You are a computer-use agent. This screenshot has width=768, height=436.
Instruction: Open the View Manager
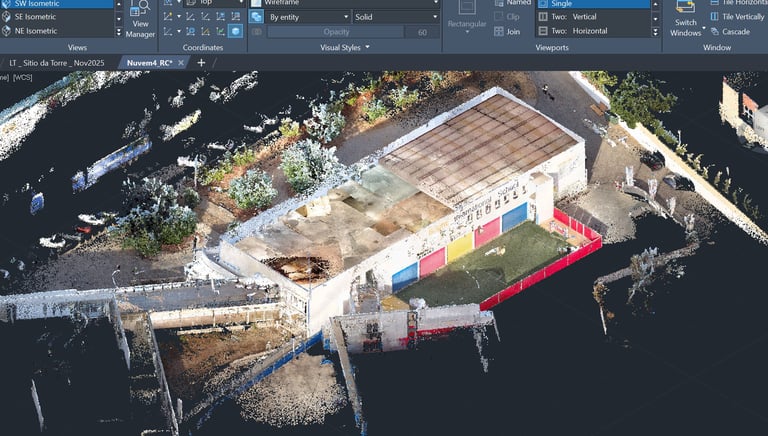(x=140, y=20)
